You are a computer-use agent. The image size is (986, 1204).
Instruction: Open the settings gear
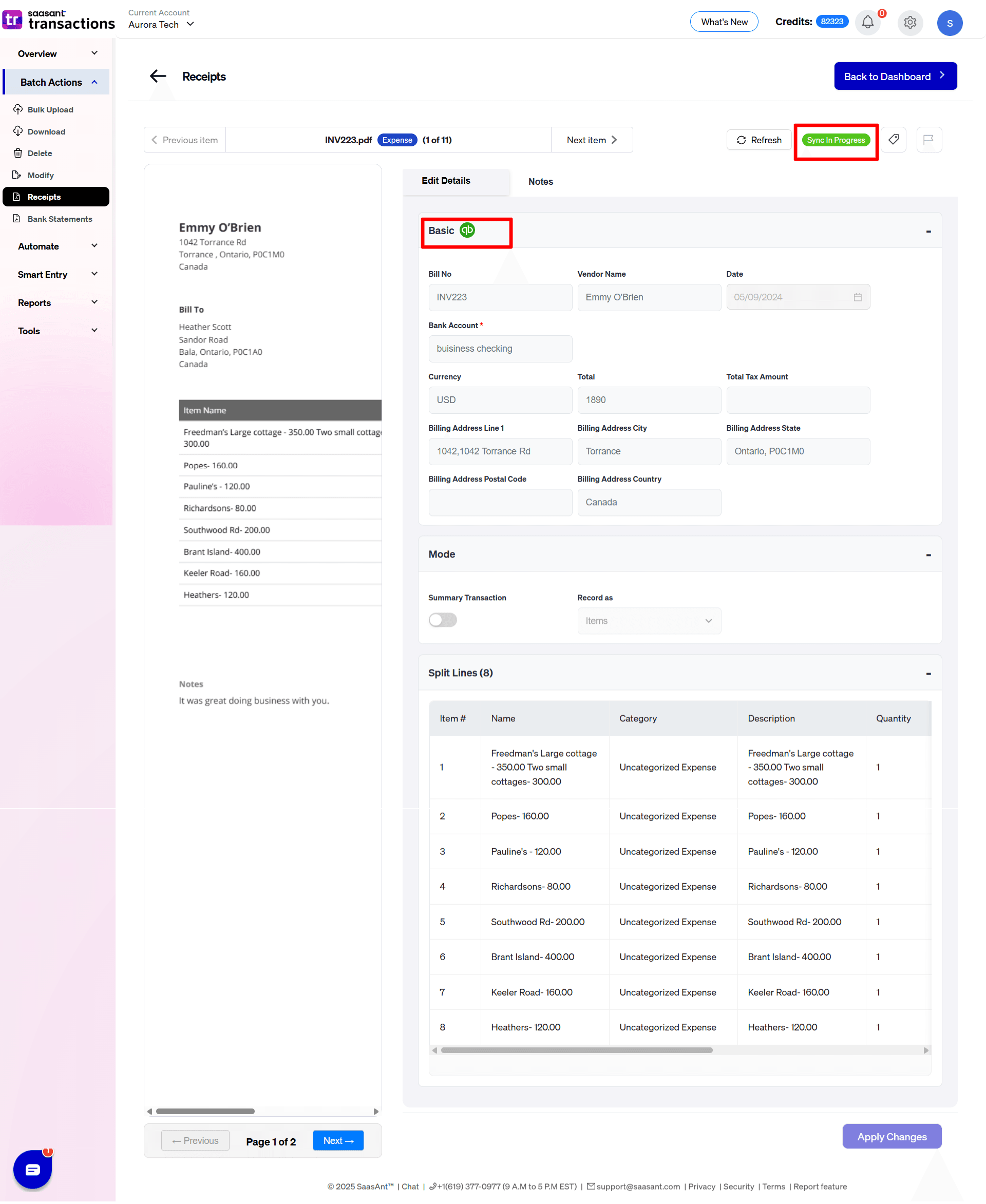point(910,23)
